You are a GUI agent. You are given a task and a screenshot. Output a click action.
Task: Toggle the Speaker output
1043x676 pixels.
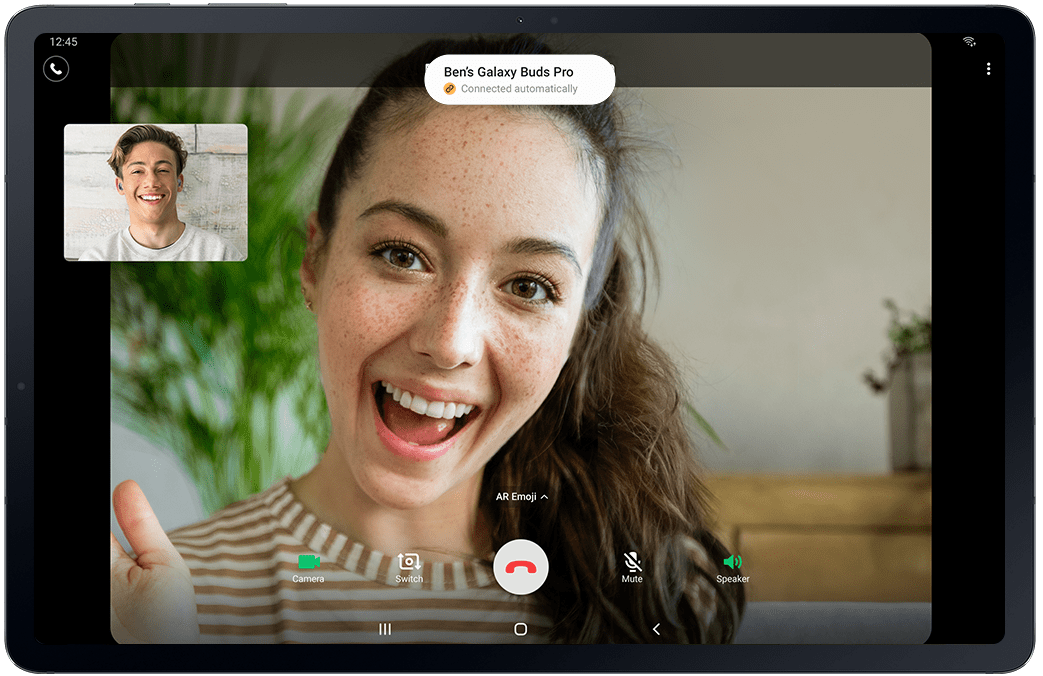click(732, 568)
